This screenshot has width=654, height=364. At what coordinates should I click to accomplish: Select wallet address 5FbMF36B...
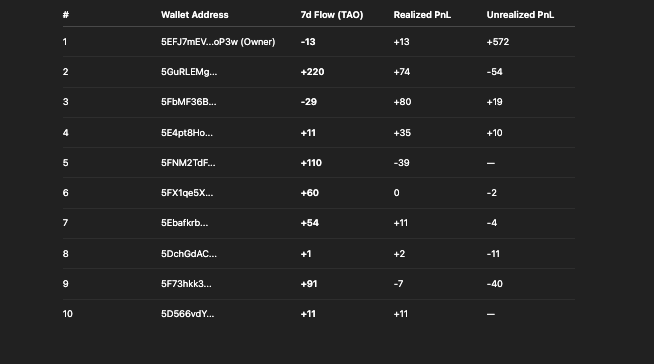tap(189, 102)
